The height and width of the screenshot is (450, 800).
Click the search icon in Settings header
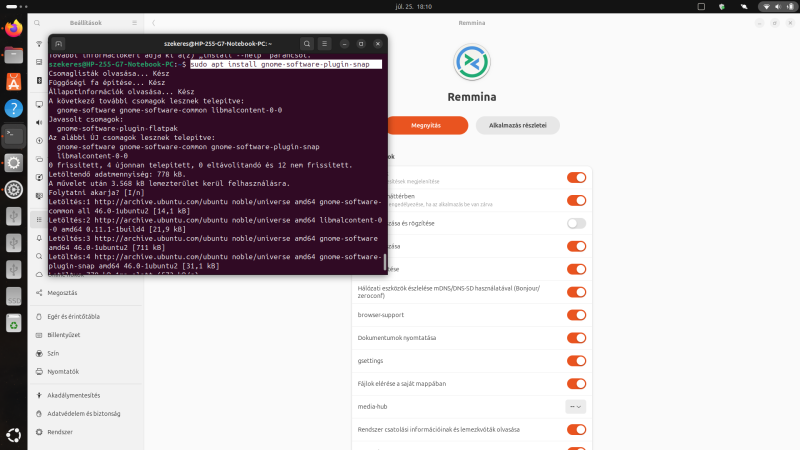[37, 23]
